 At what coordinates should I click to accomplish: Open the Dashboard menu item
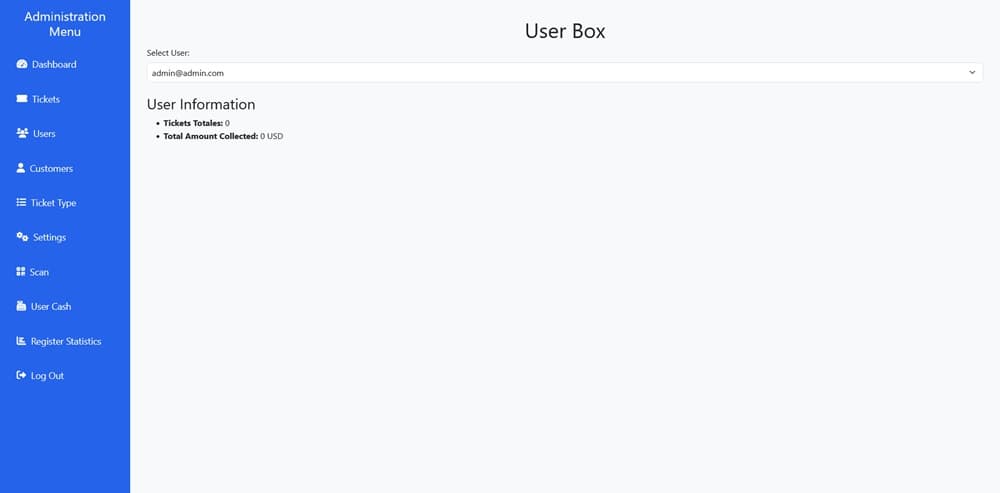pyautogui.click(x=54, y=65)
